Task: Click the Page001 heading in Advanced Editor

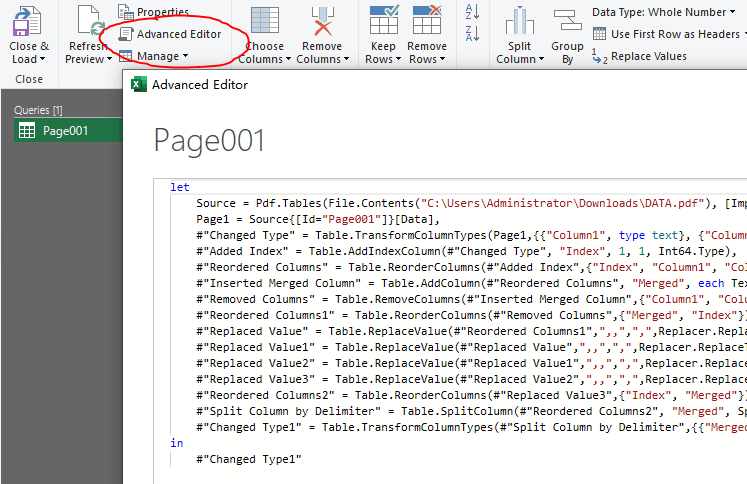Action: click(209, 141)
